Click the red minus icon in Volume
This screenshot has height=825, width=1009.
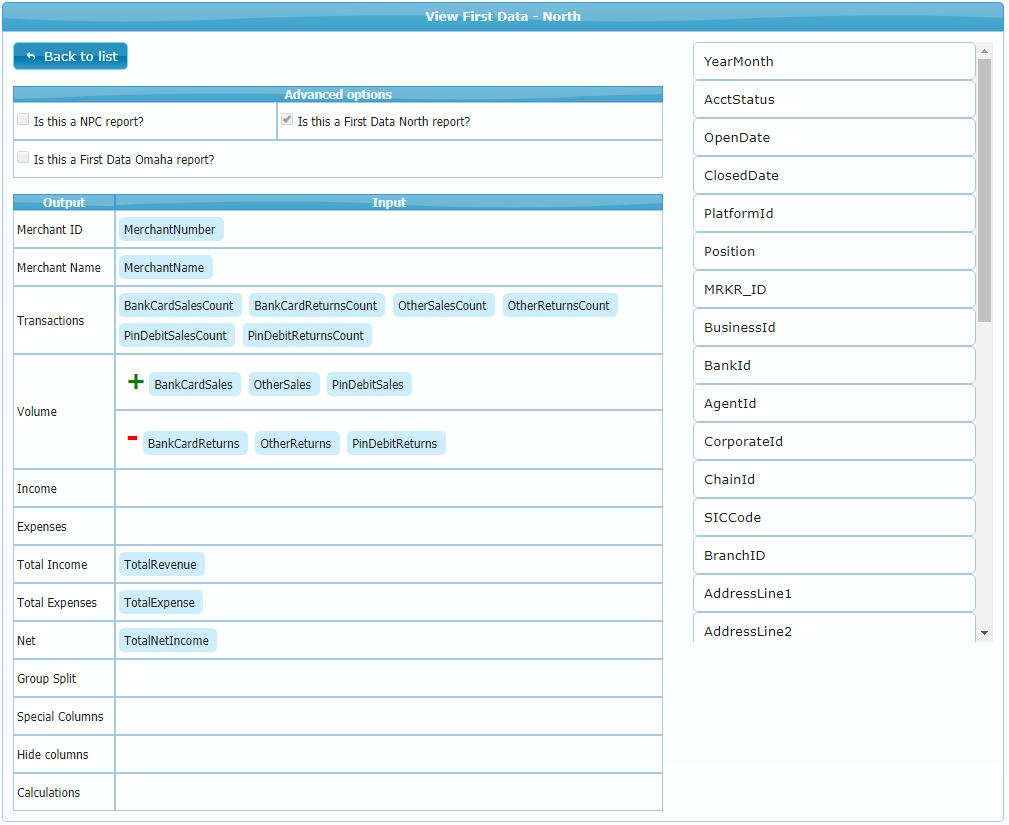(132, 439)
